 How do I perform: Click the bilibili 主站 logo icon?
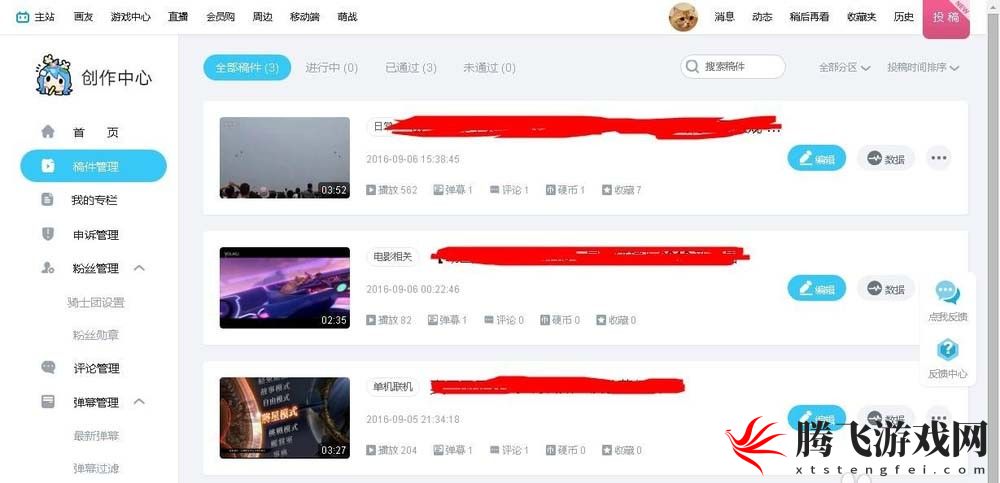[23, 17]
